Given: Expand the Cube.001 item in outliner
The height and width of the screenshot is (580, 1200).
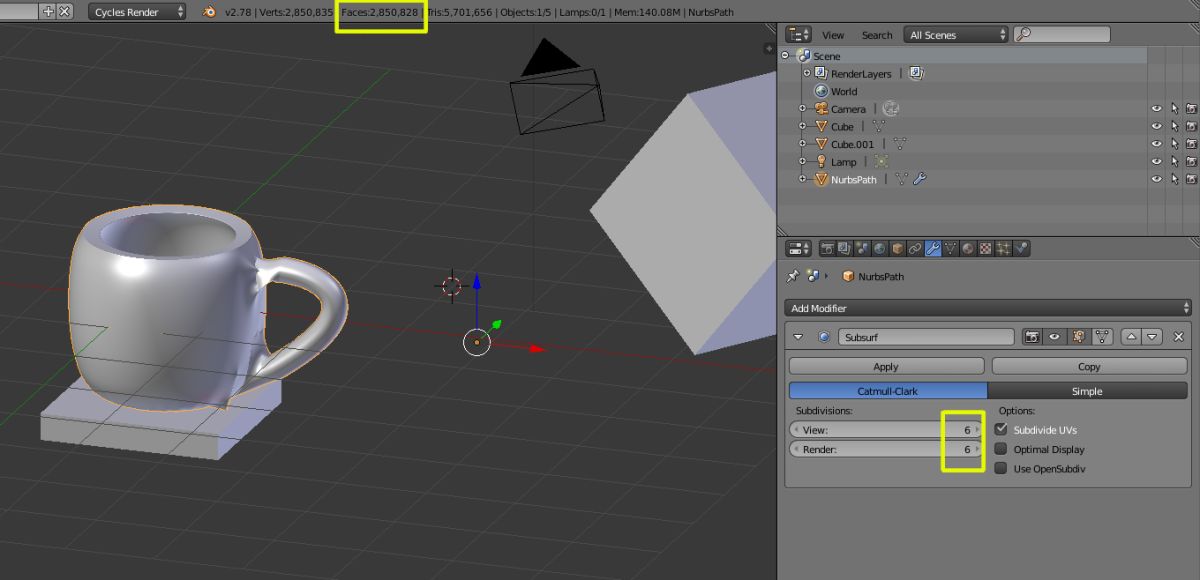Looking at the screenshot, I should click(803, 144).
